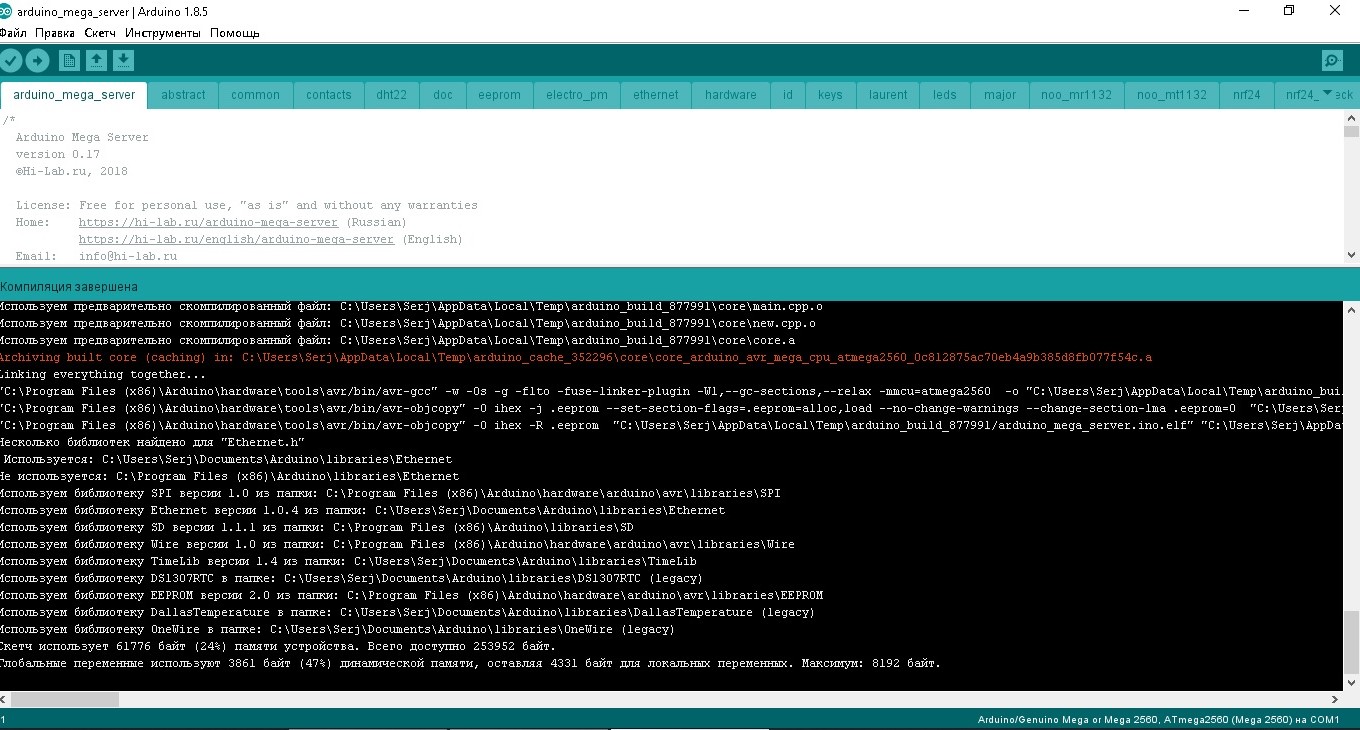1360x730 pixels.
Task: Click the editor scrollbar down arrow
Action: [x=1351, y=256]
